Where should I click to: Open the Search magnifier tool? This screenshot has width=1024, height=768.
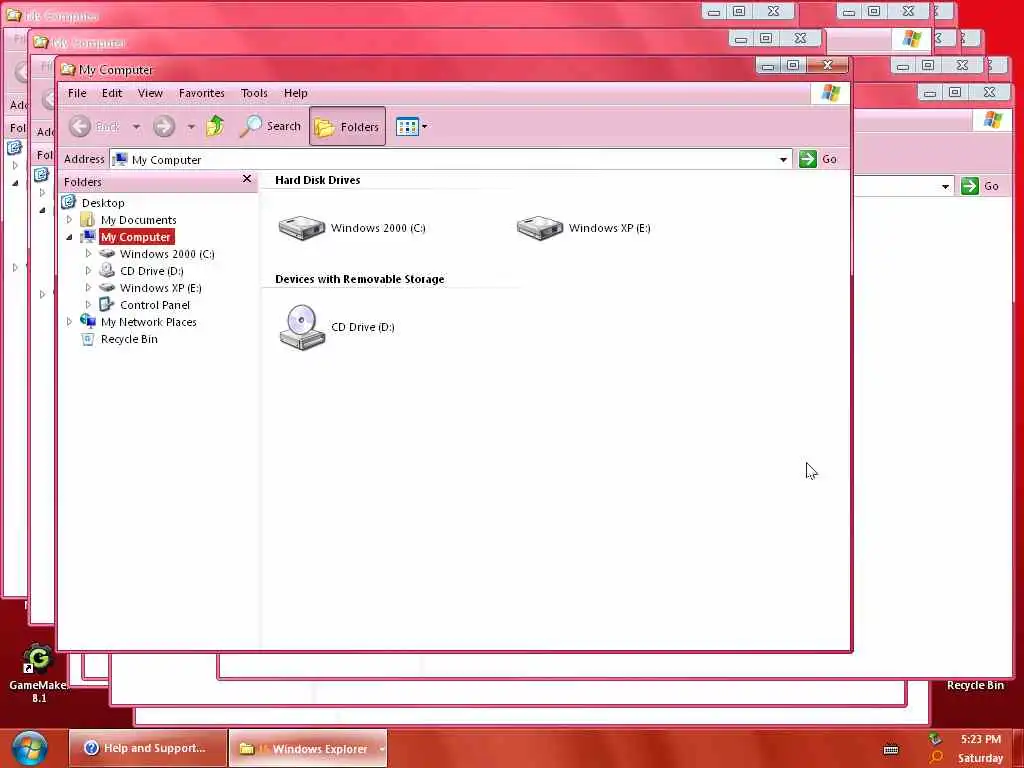pos(270,126)
